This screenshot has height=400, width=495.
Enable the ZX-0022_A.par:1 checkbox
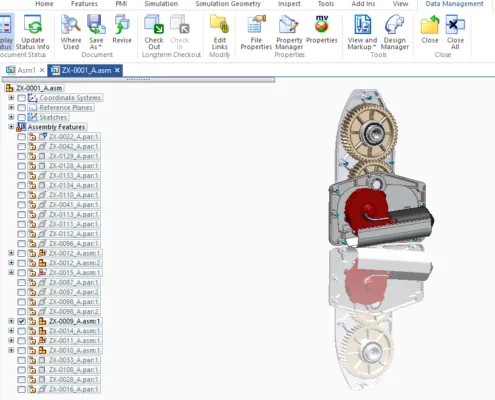[x=21, y=137]
